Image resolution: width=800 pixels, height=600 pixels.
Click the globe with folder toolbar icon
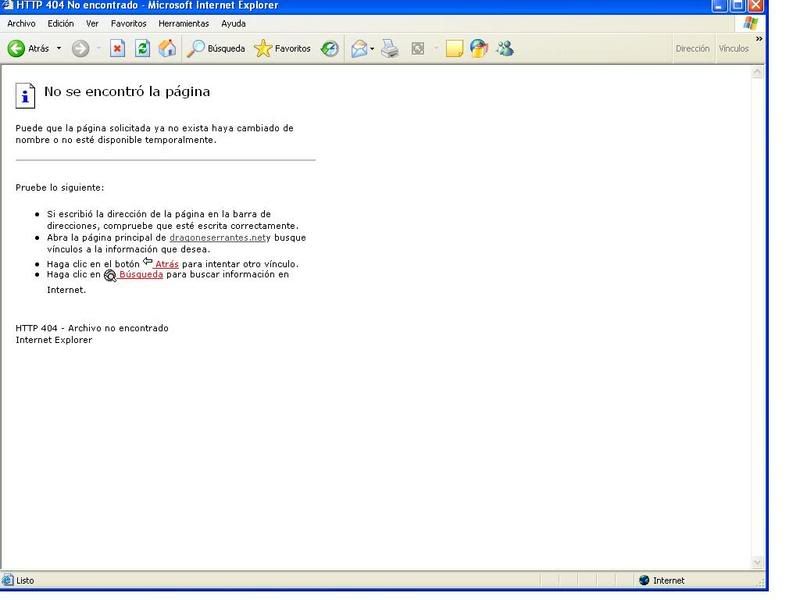[x=479, y=49]
